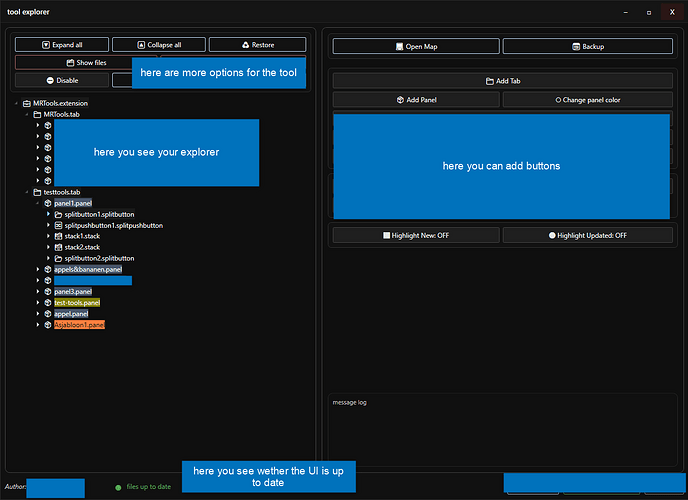Expand the splitbutton1.splitbutton arrow
This screenshot has height=500, width=688.
pyautogui.click(x=48, y=214)
